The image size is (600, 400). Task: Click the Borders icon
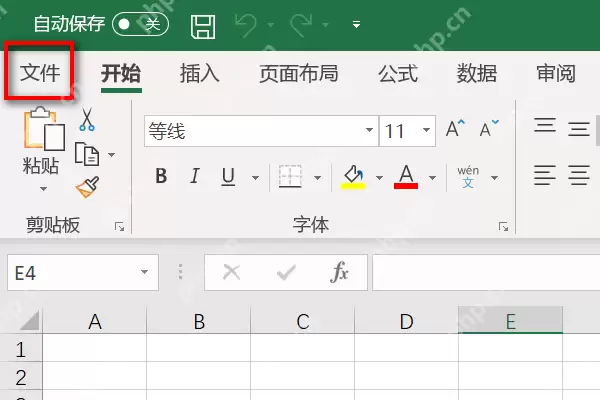[290, 176]
